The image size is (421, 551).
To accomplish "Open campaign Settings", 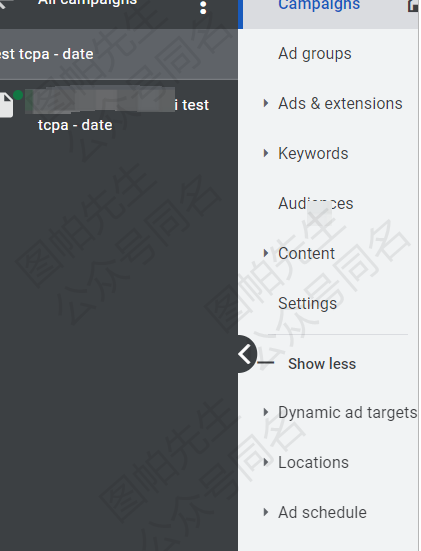I will (307, 303).
